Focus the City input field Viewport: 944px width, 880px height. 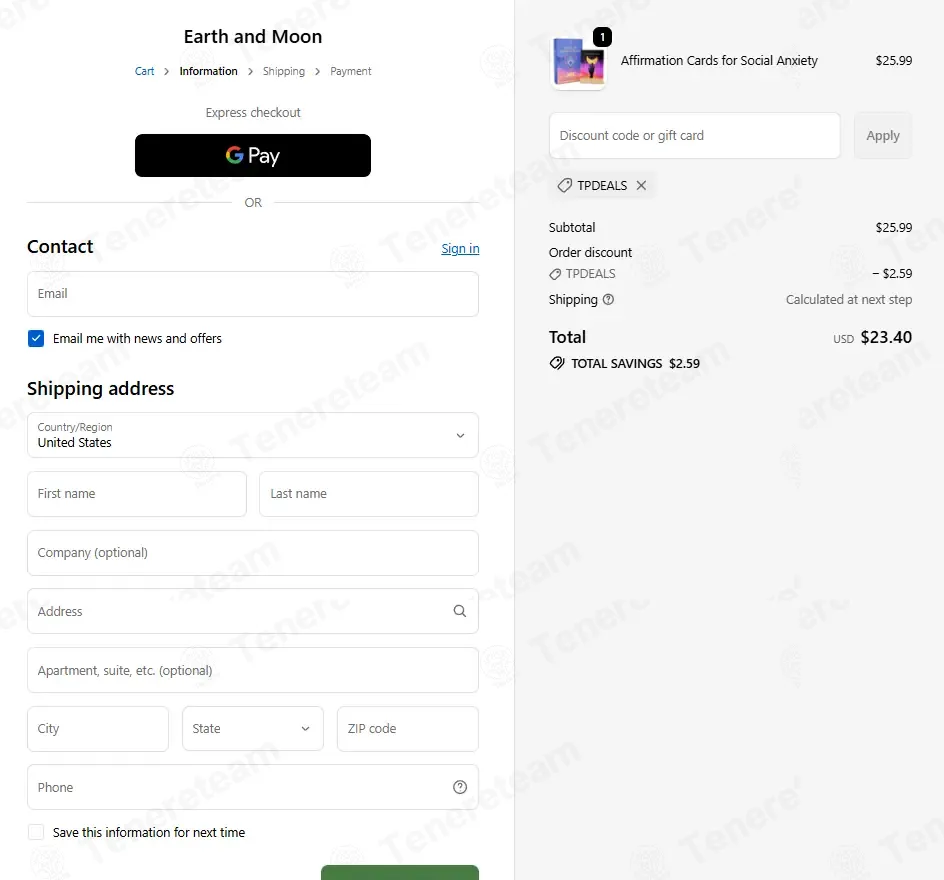(x=98, y=728)
